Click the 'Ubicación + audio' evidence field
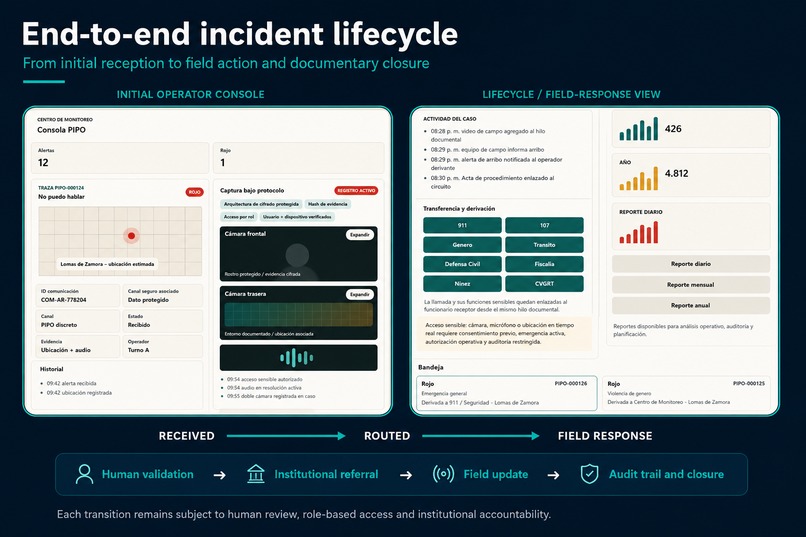806x537 pixels. click(x=78, y=346)
